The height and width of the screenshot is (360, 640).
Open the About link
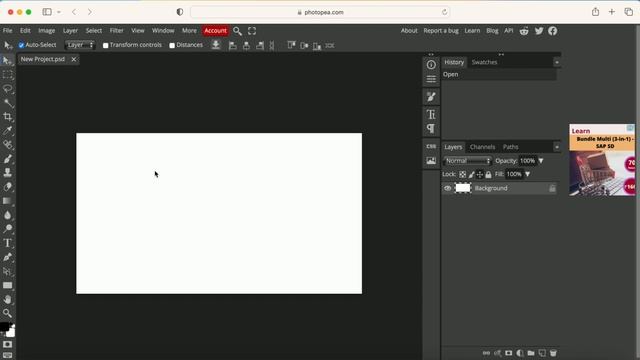[409, 31]
